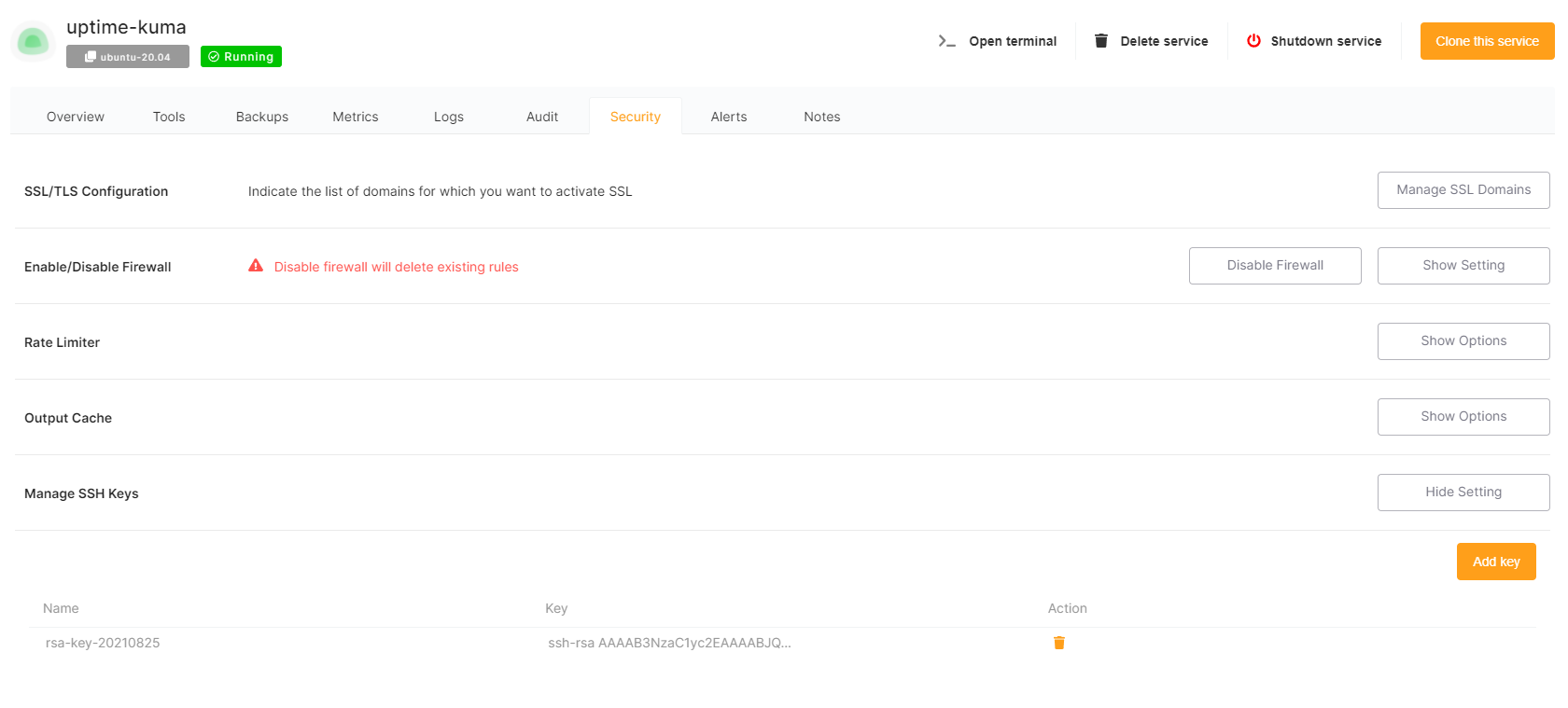Click the uptime-kuma service logo icon
The image size is (1568, 708).
pyautogui.click(x=33, y=41)
